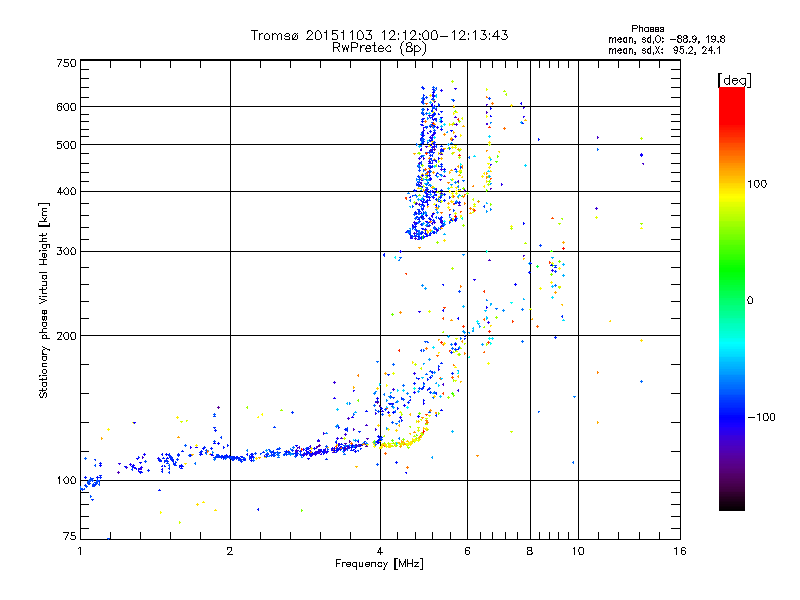Click the y-axis tick '75'

tap(70, 536)
